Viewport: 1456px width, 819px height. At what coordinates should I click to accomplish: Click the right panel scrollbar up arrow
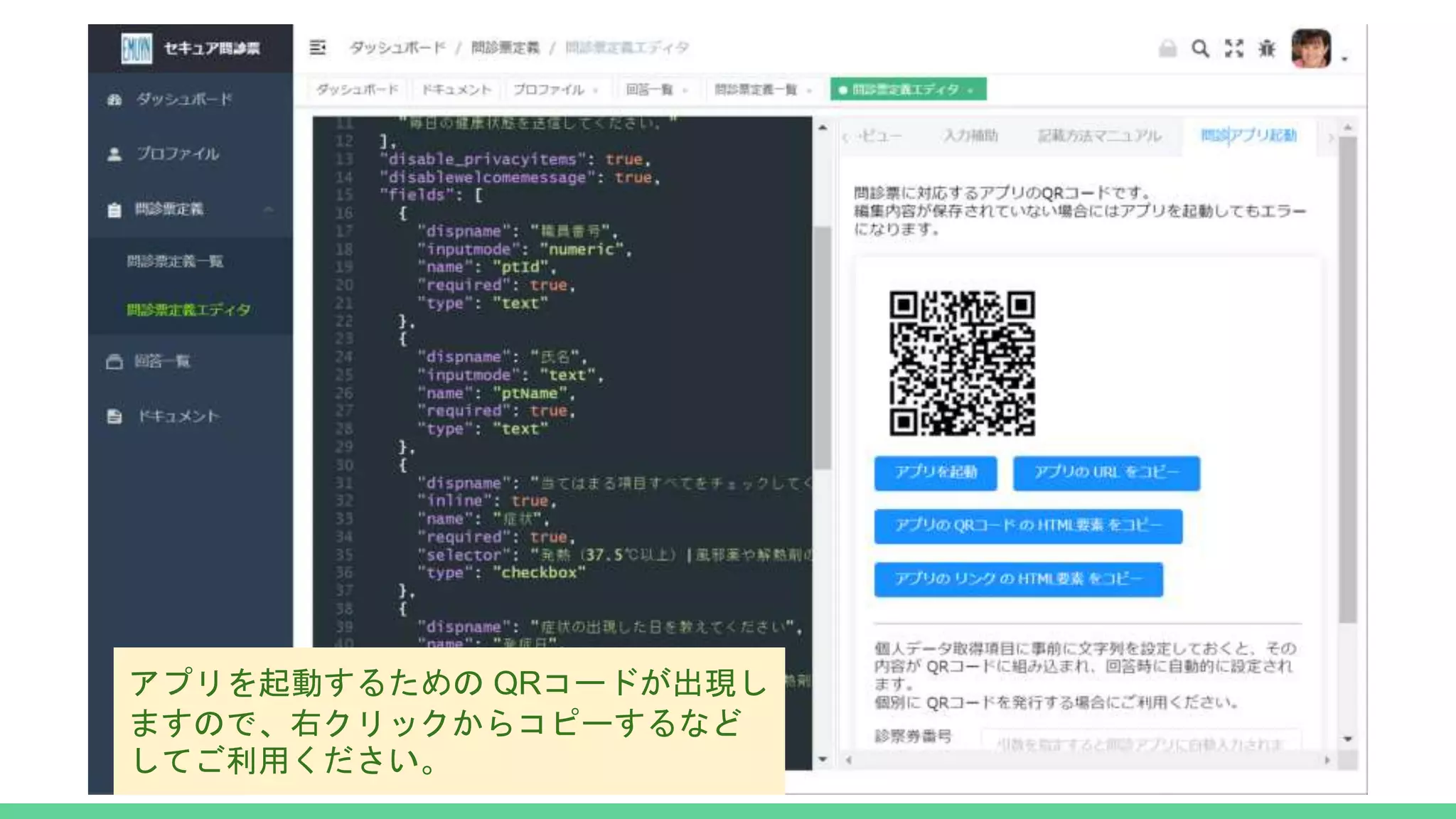(x=1347, y=128)
